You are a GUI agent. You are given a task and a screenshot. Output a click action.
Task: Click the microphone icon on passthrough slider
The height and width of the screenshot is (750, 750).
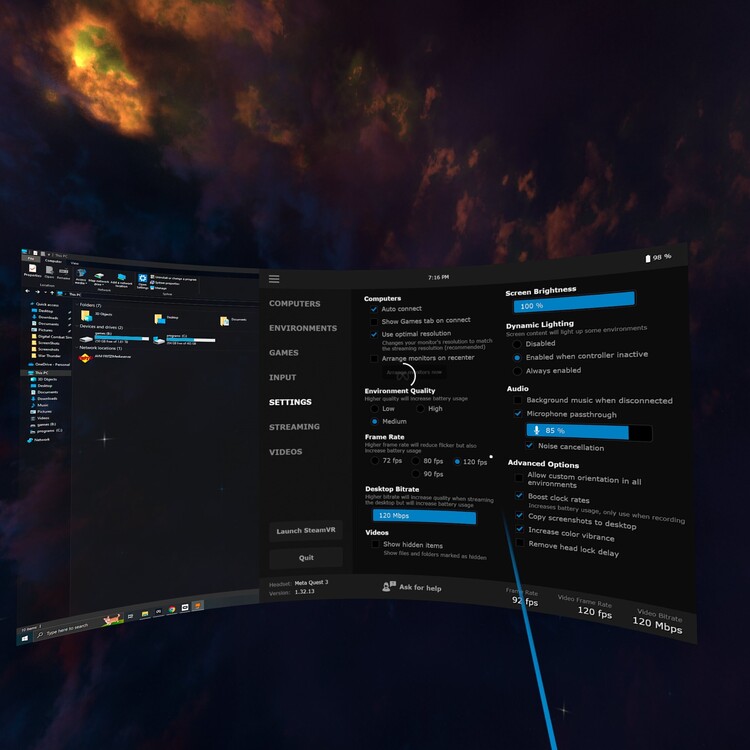(x=537, y=430)
